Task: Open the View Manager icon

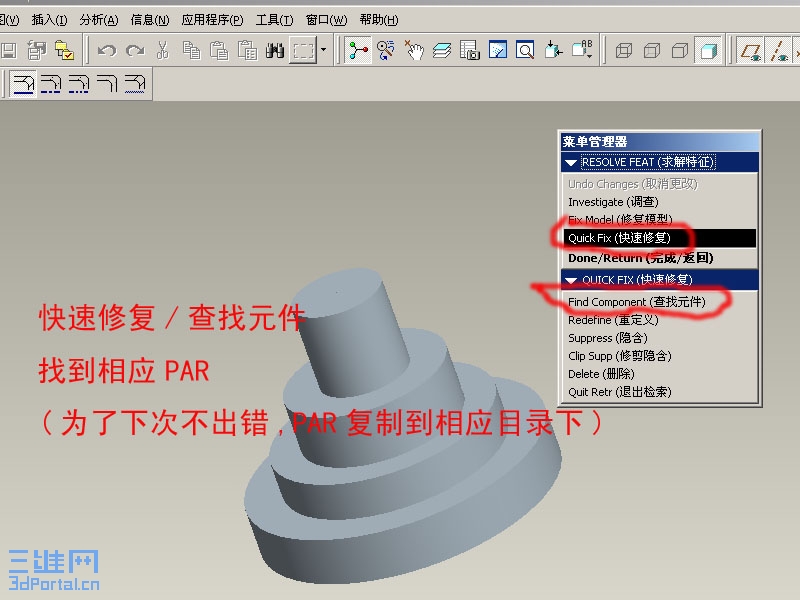Action: pos(470,50)
